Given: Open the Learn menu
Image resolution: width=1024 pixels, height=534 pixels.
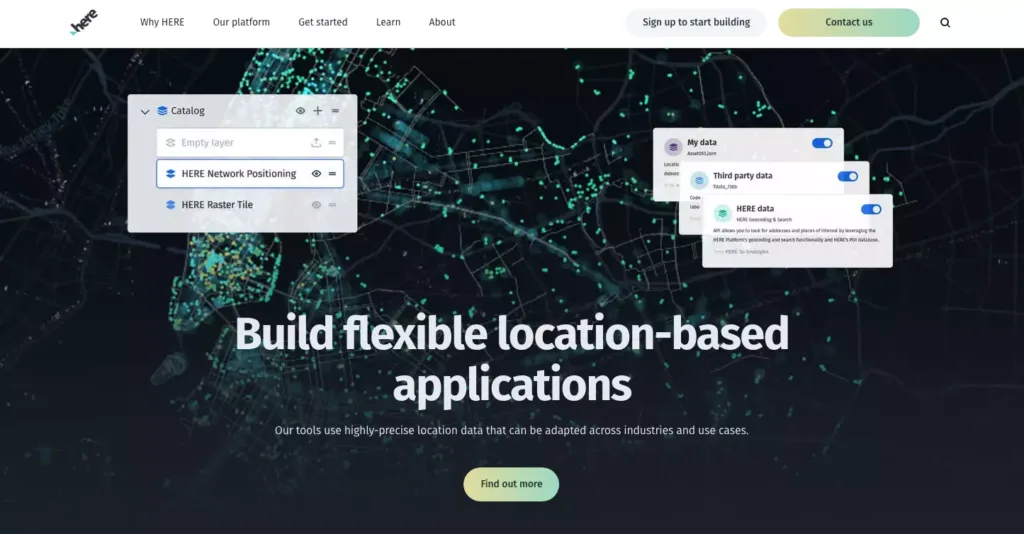Looking at the screenshot, I should 388,22.
